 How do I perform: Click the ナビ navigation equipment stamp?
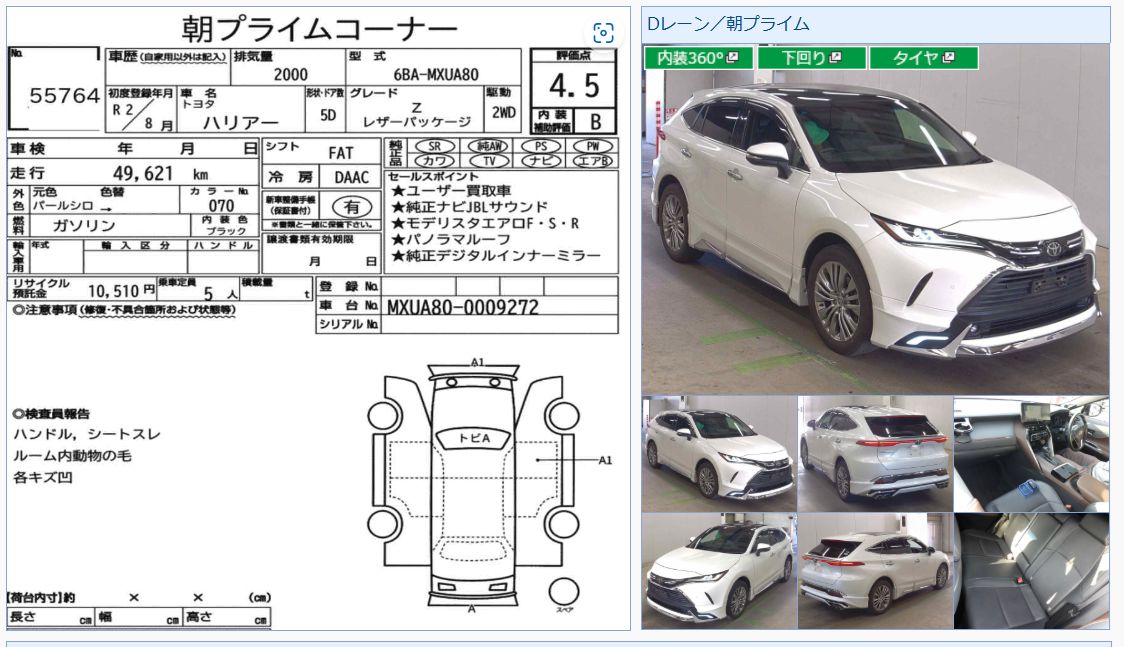click(x=543, y=159)
